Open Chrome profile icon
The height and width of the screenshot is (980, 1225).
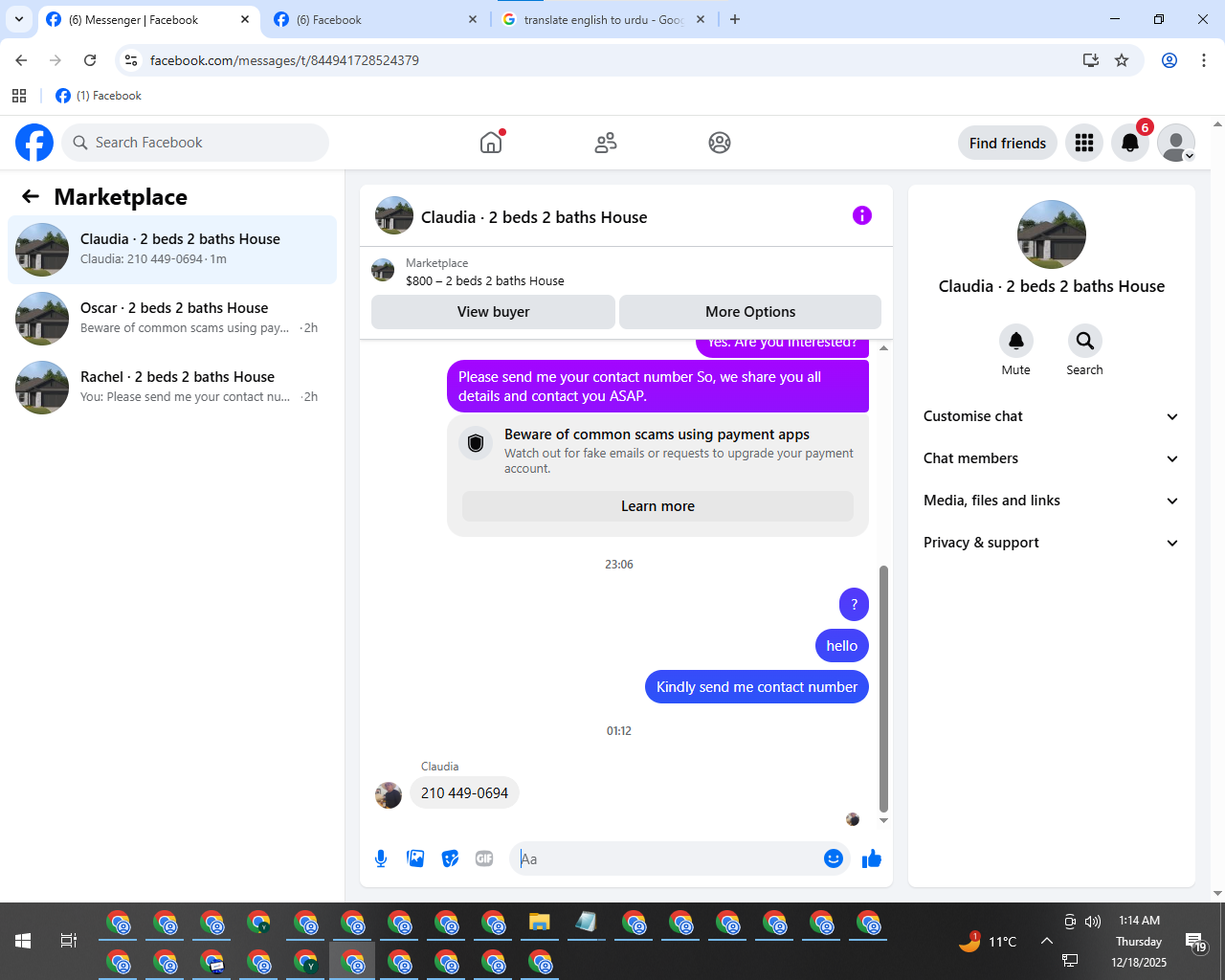point(1169,60)
